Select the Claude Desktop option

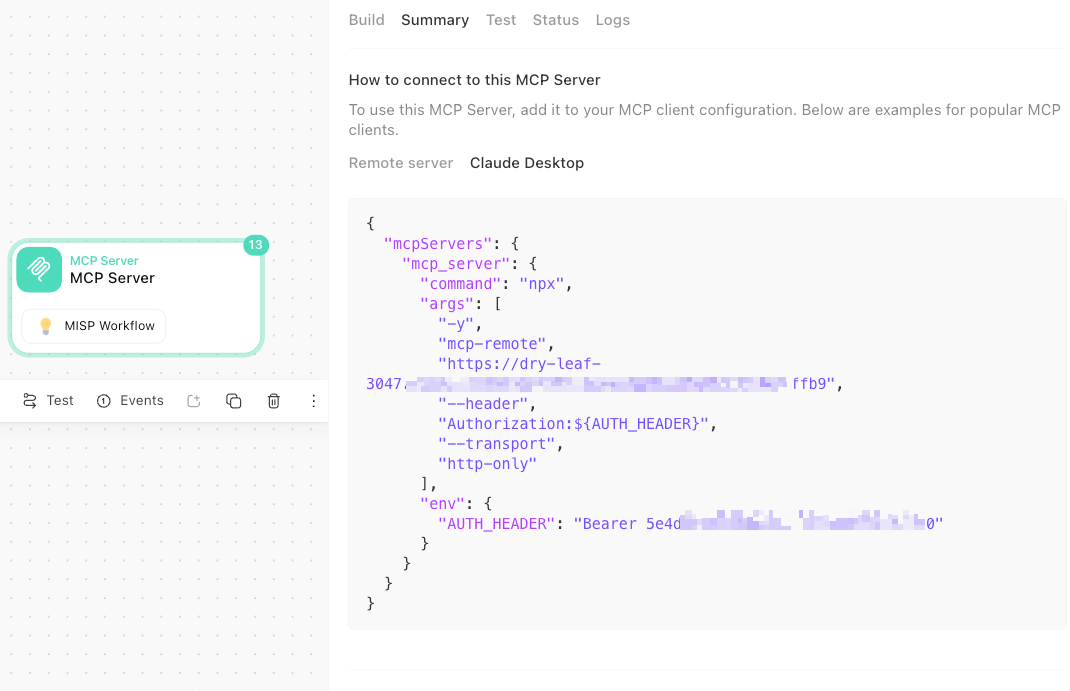pos(527,163)
